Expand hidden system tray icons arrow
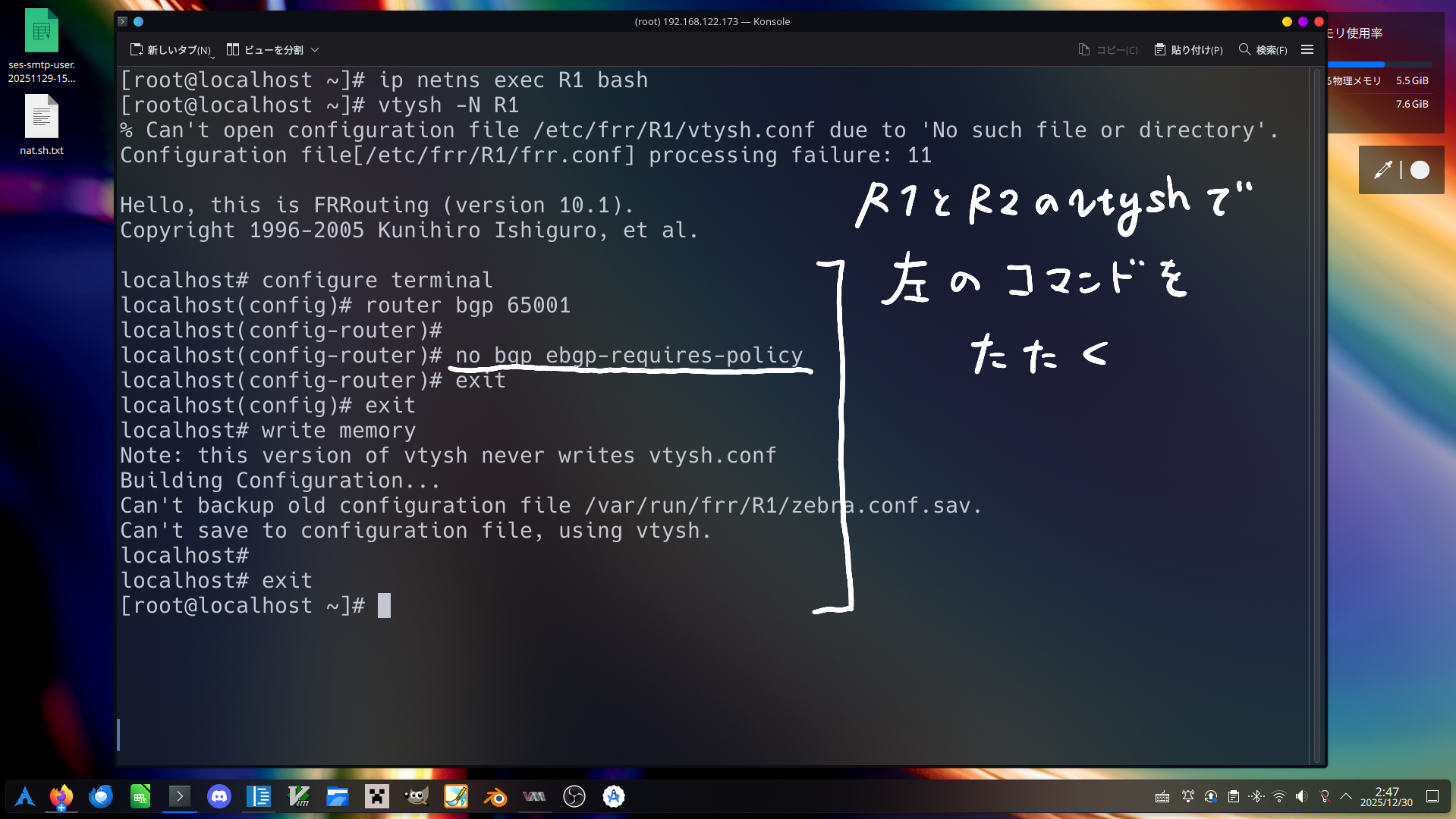The width and height of the screenshot is (1456, 819). (x=1346, y=796)
